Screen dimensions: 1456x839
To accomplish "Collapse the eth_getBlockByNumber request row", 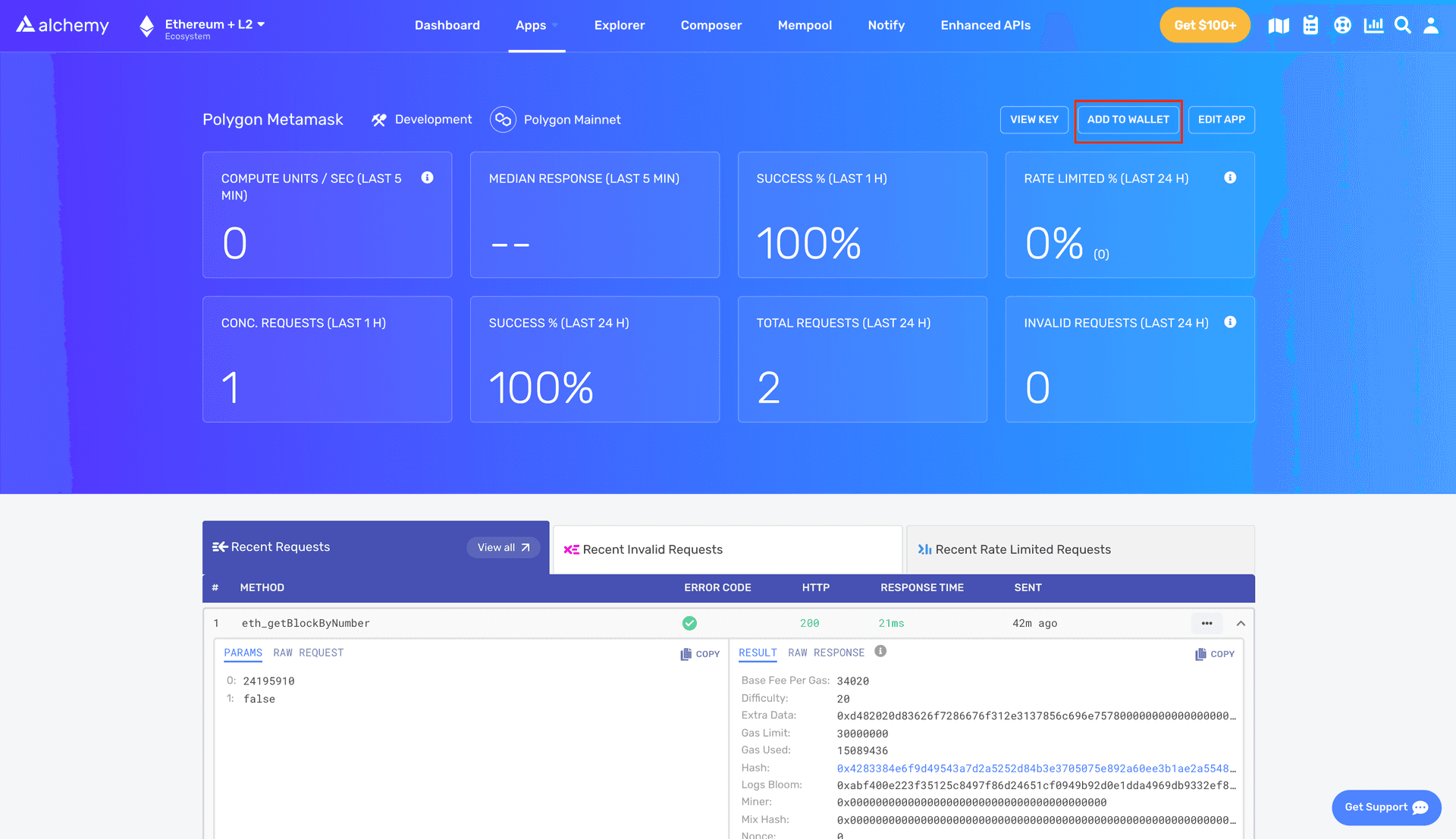I will click(x=1241, y=623).
